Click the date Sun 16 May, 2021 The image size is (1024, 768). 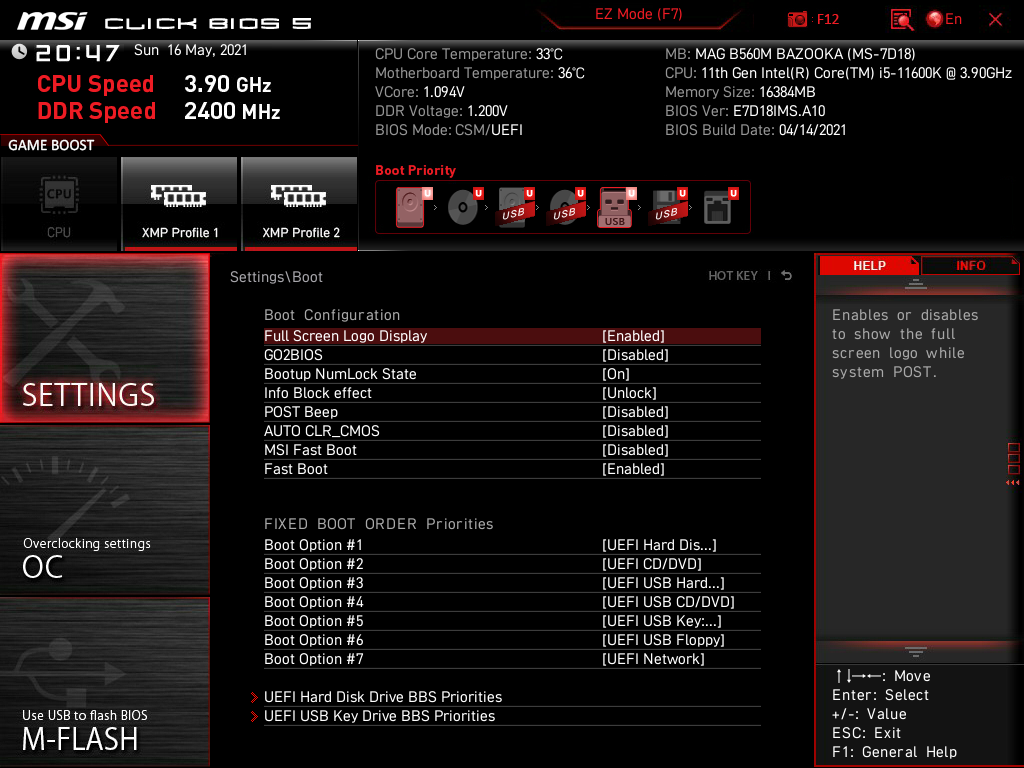click(x=191, y=50)
